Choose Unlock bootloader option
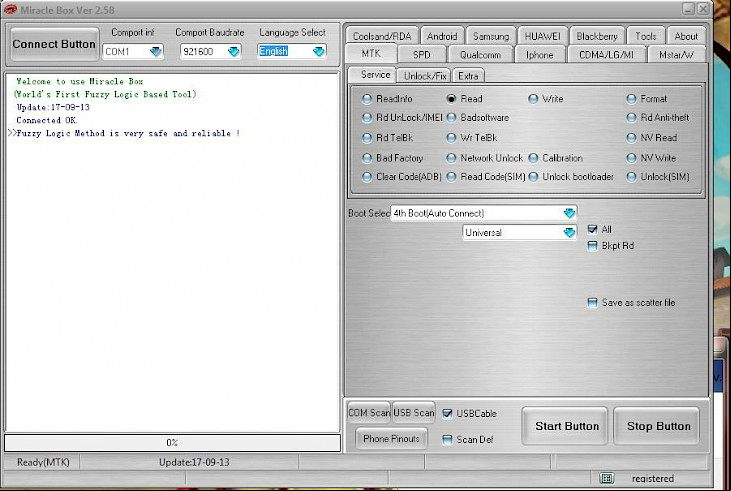Viewport: 731px width, 491px height. [x=571, y=177]
